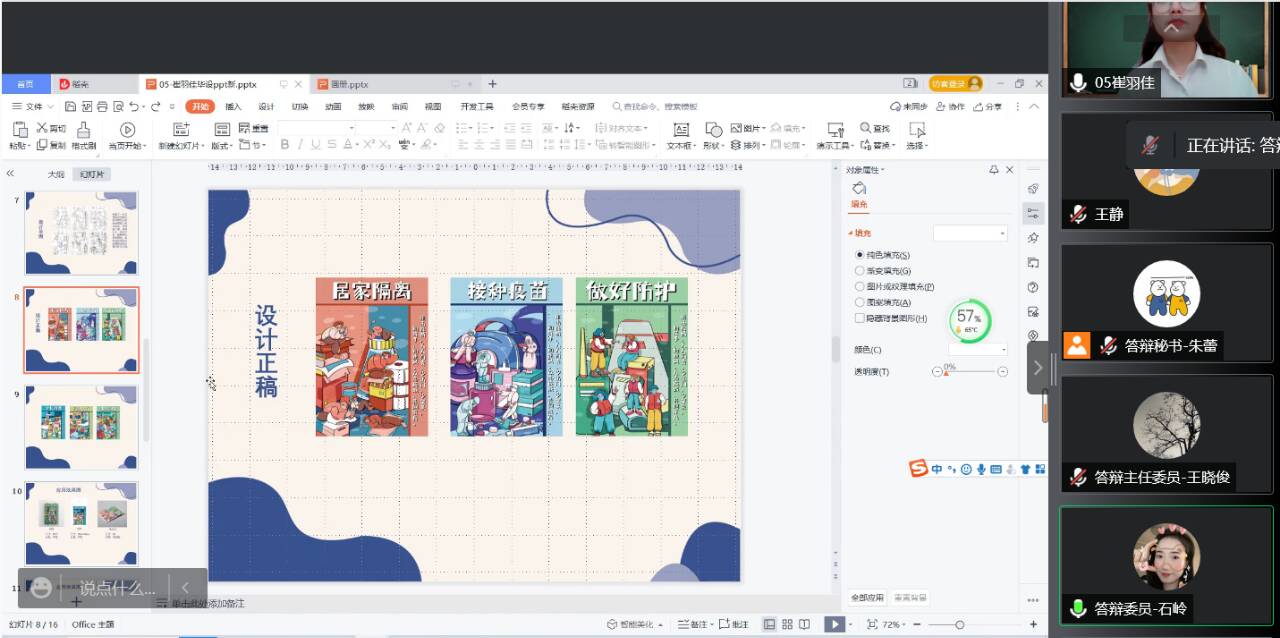Enable the hide background graphics (隐藏背景图形) checkbox
This screenshot has height=638, width=1280.
pyautogui.click(x=860, y=318)
